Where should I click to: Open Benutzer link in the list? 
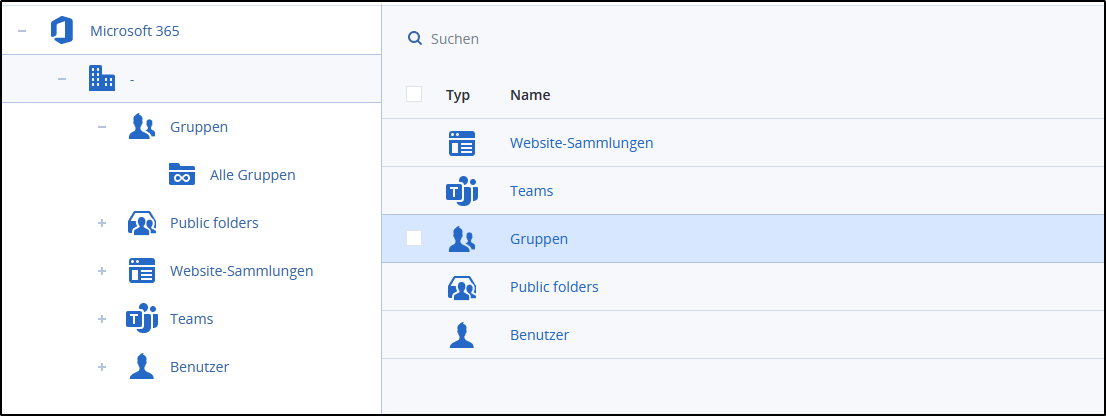pos(540,335)
